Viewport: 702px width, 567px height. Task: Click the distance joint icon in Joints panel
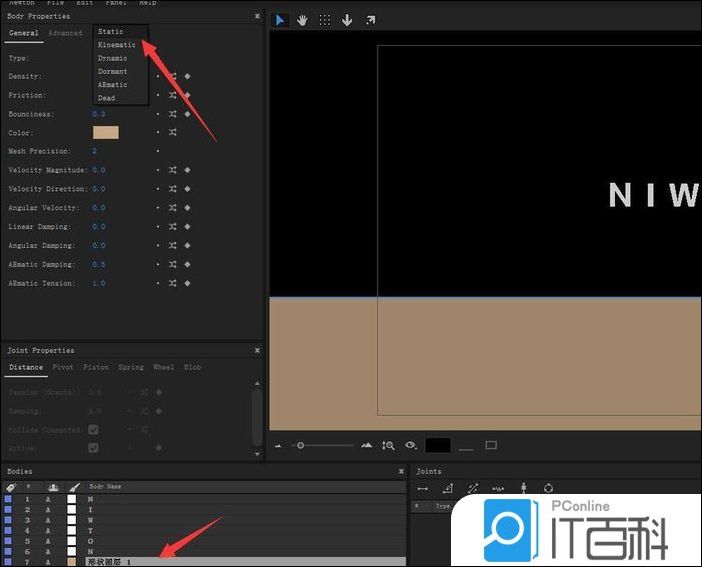coord(423,489)
